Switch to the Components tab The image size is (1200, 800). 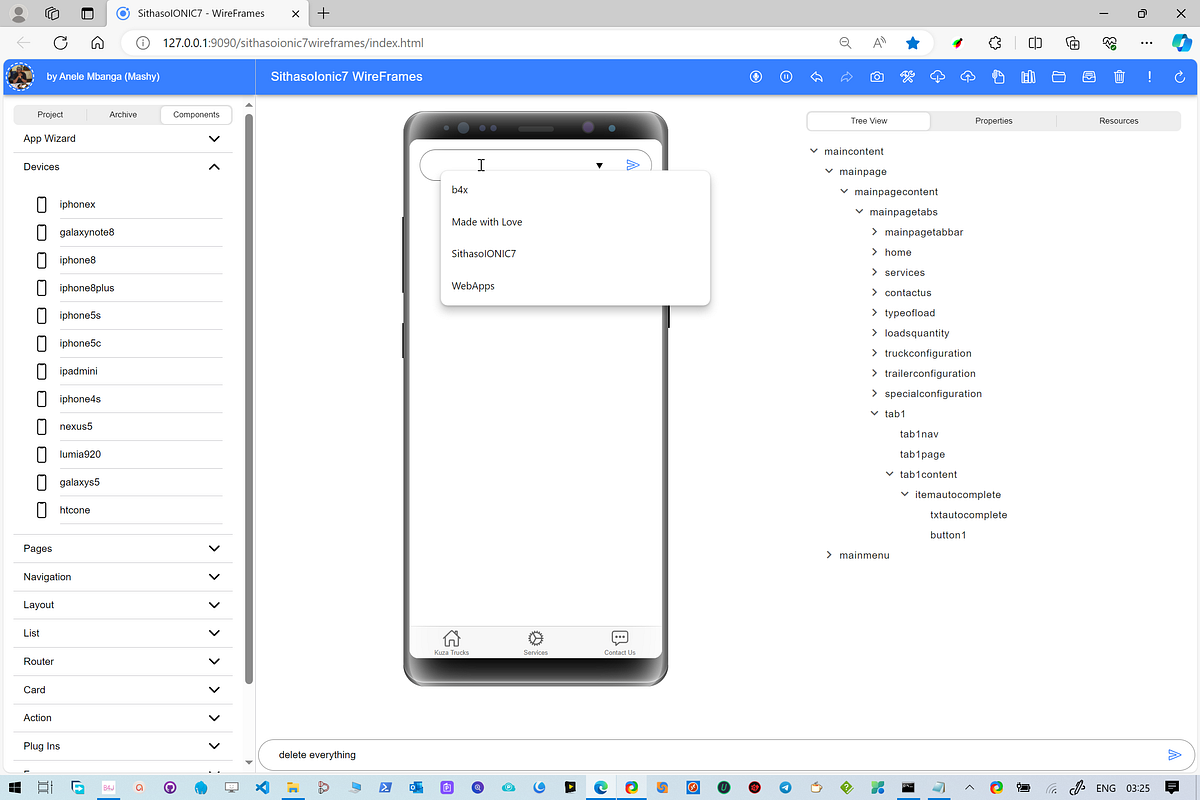(195, 114)
